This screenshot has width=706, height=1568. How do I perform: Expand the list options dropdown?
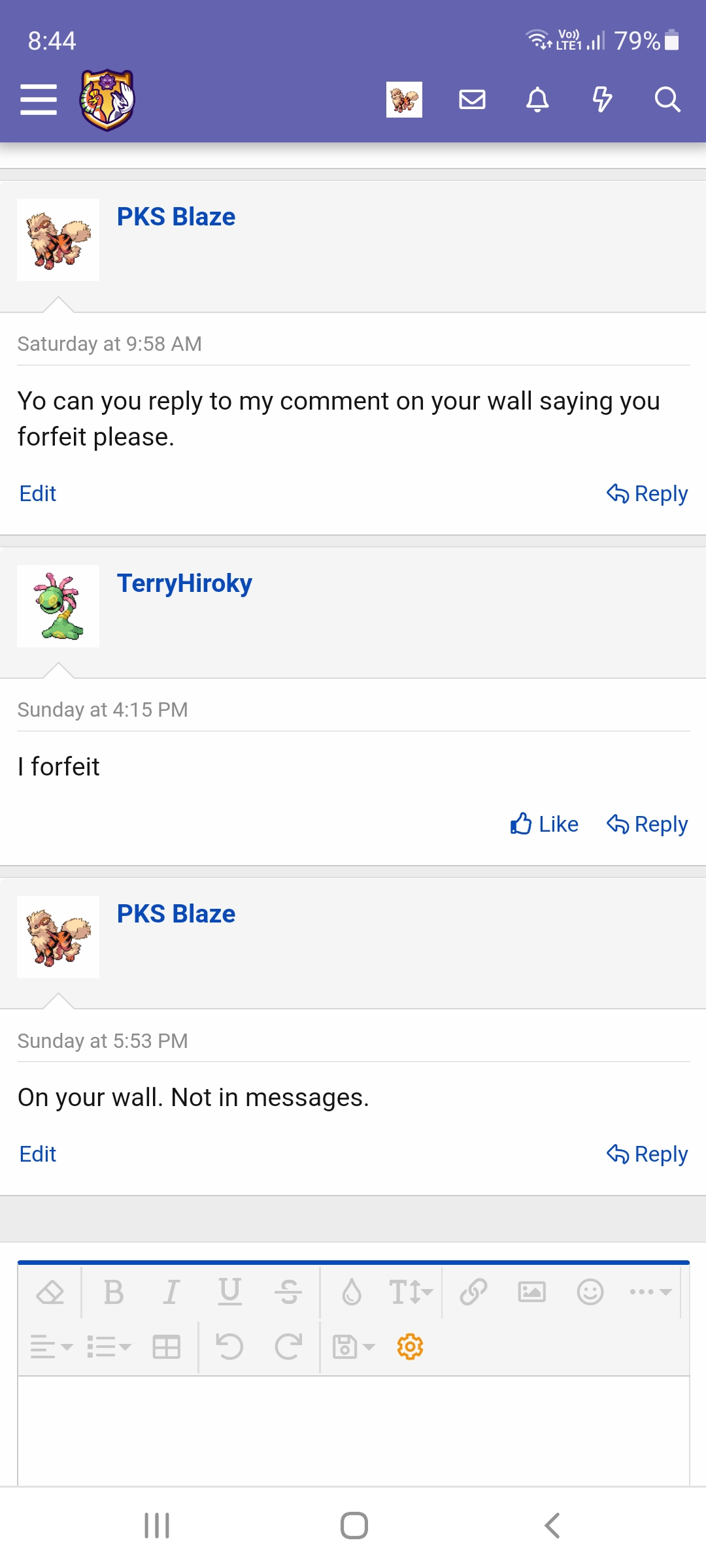tap(109, 1347)
